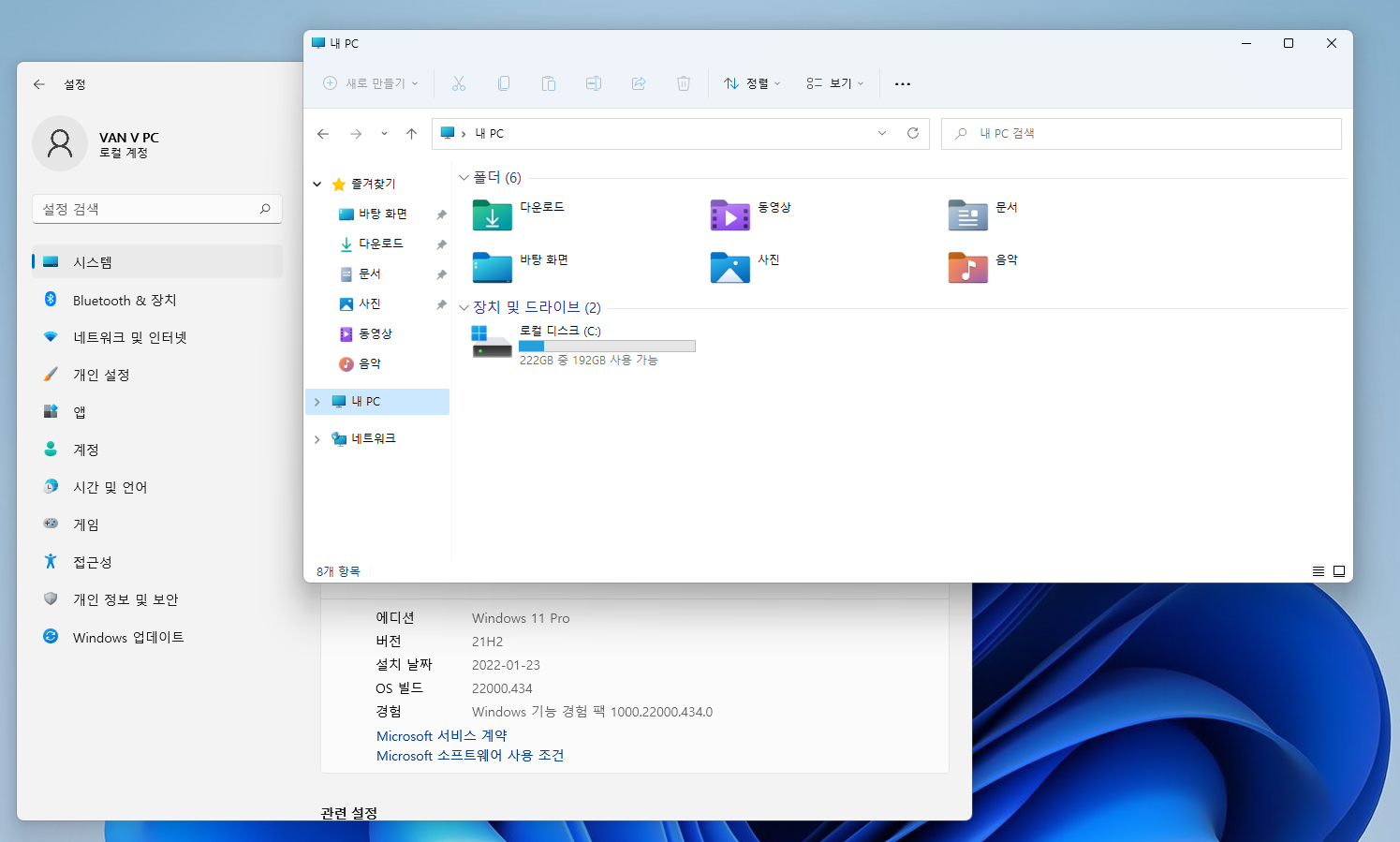Click the Windows 11 Pro edition value
The height and width of the screenshot is (842, 1400).
pyautogui.click(x=521, y=618)
